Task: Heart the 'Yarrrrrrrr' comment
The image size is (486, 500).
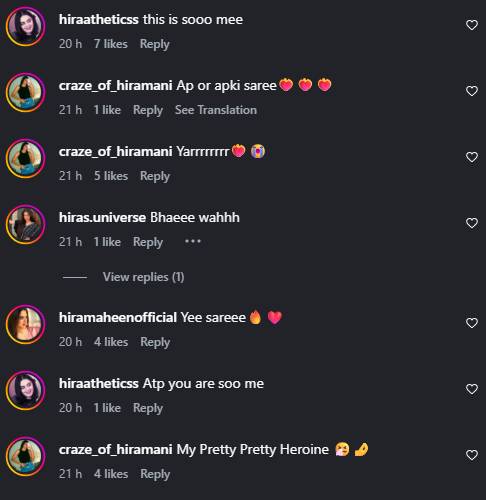Action: (472, 157)
